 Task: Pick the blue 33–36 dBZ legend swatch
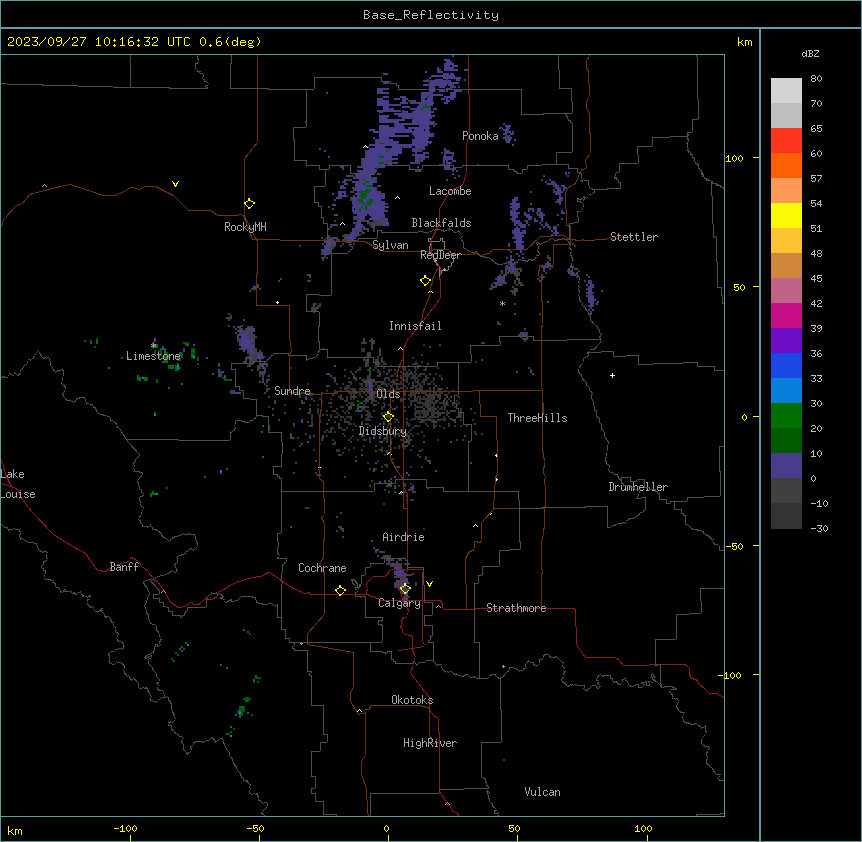(x=786, y=365)
